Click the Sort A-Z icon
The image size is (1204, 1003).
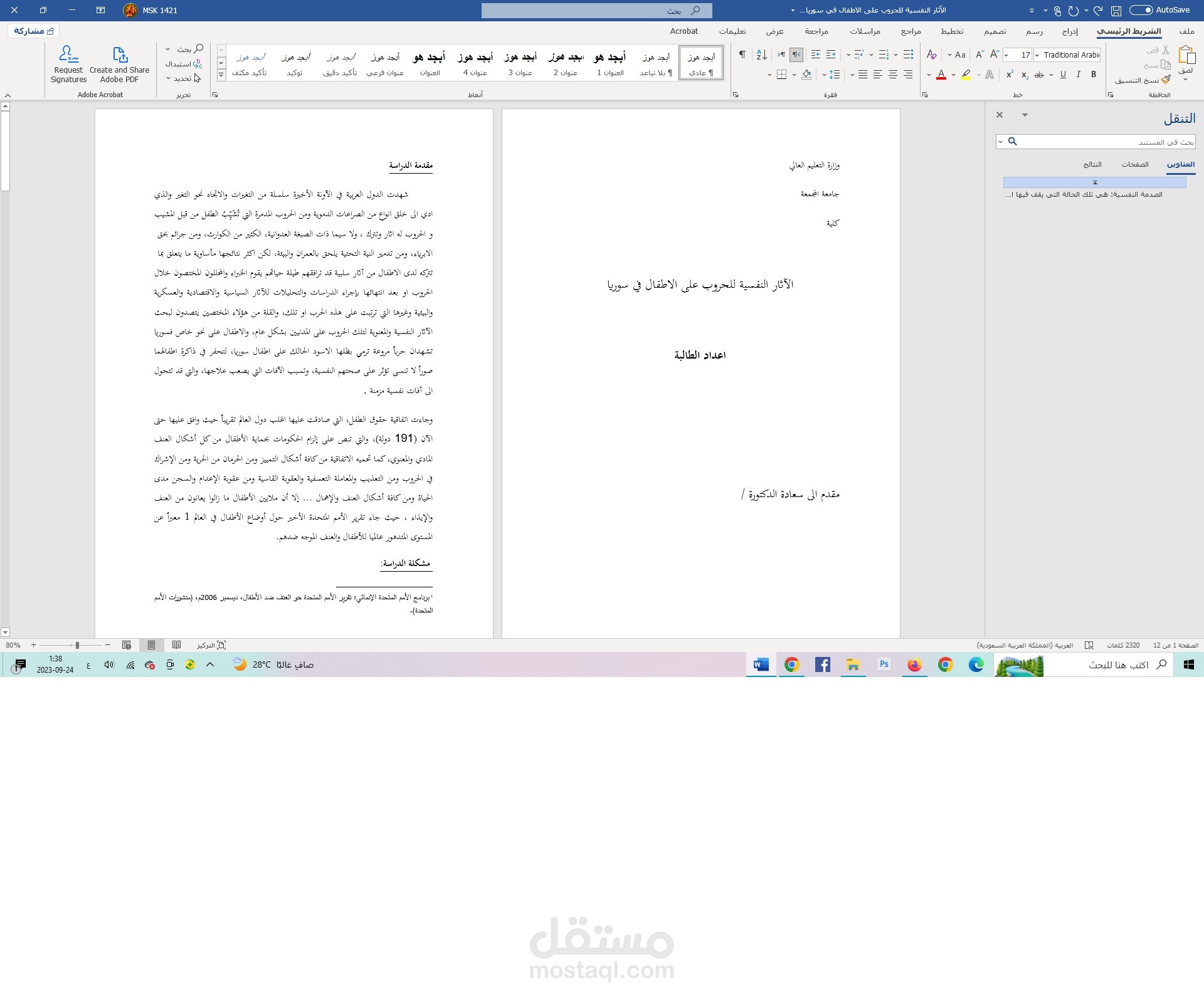[761, 55]
